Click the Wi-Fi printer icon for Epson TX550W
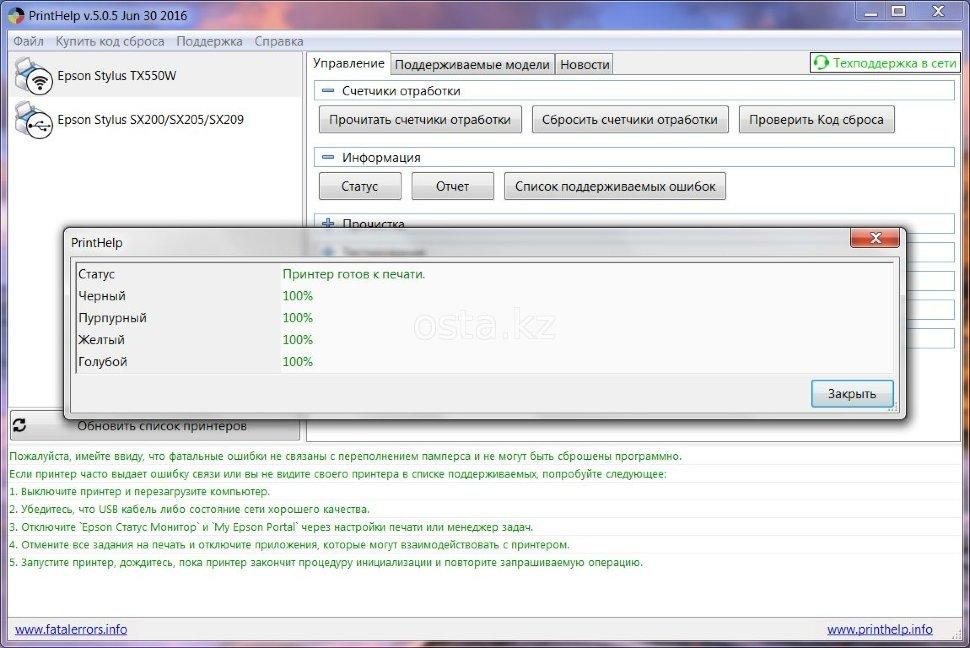Image resolution: width=970 pixels, height=648 pixels. [x=34, y=76]
